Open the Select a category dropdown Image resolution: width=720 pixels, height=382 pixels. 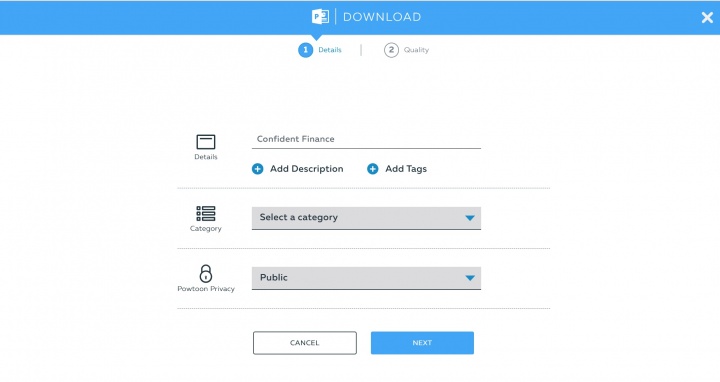click(x=366, y=218)
